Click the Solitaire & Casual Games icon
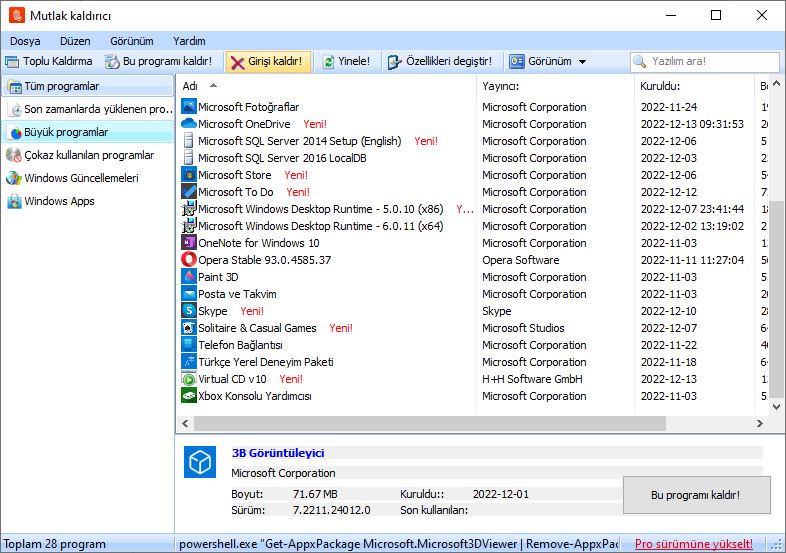The height and width of the screenshot is (553, 786). coord(188,328)
